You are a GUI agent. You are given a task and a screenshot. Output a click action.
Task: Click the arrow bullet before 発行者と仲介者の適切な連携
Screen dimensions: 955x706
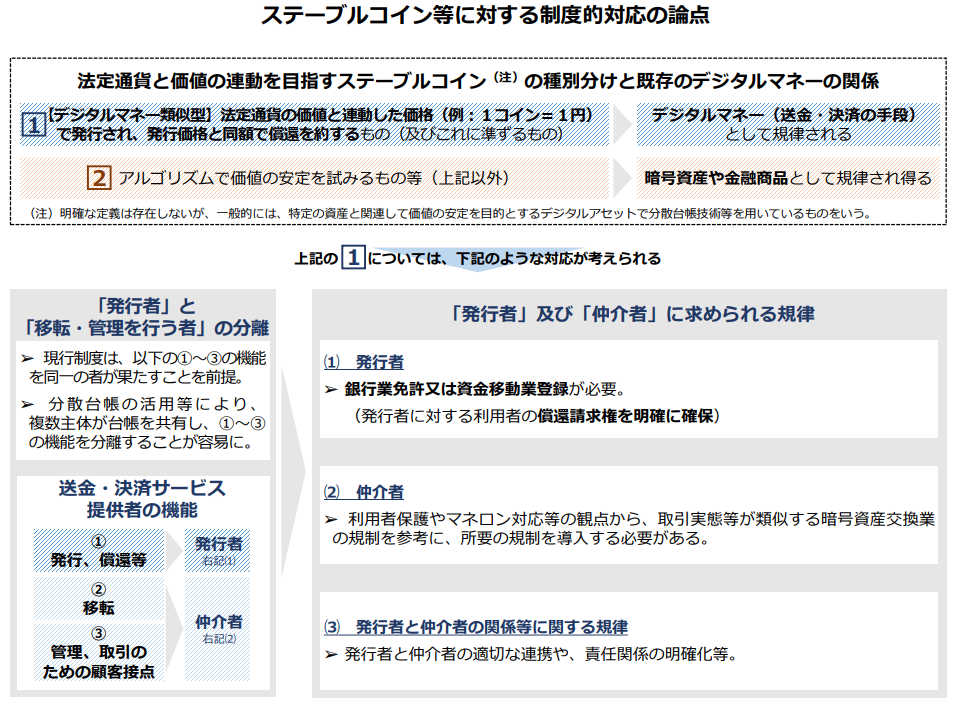pos(331,655)
